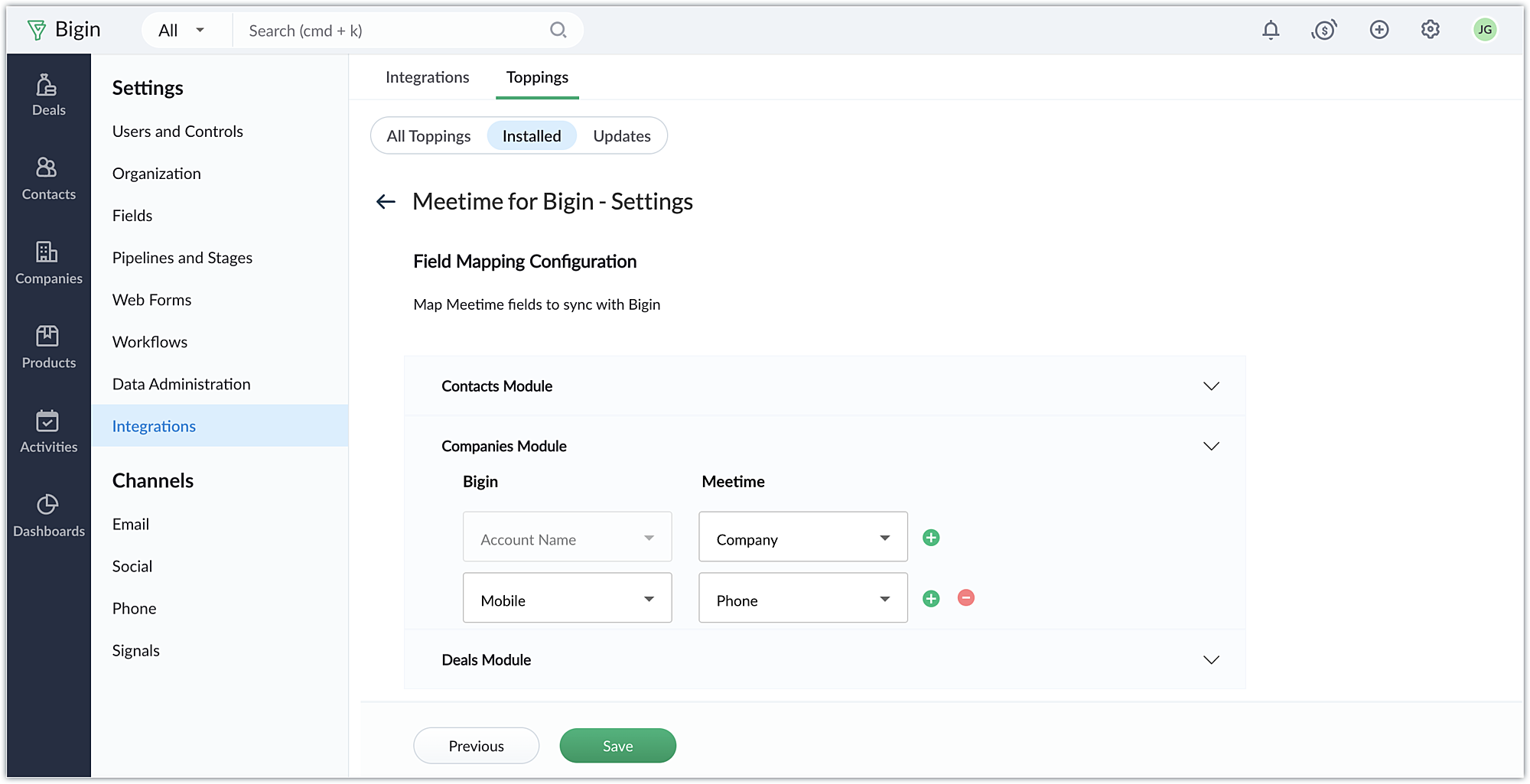This screenshot has width=1530, height=784.
Task: Open the Phone Meetime field dropdown
Action: tap(803, 598)
